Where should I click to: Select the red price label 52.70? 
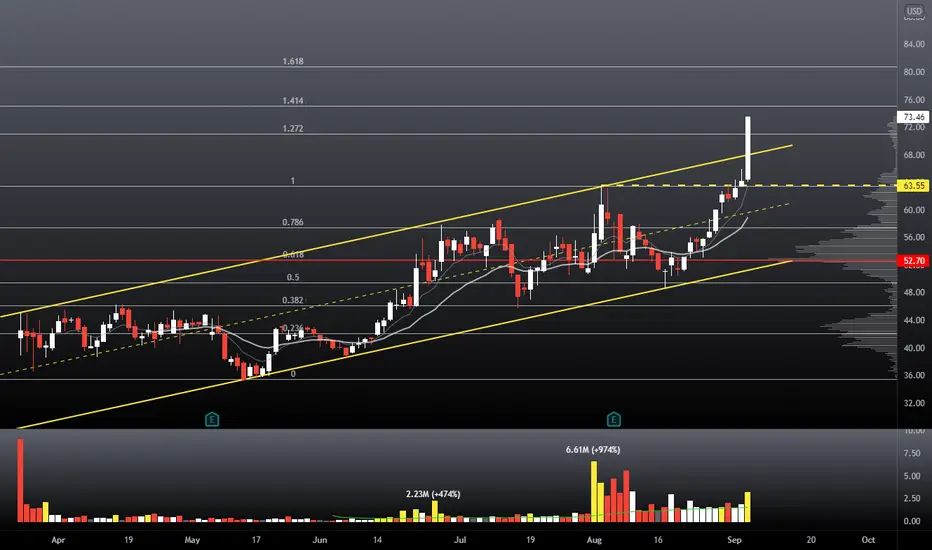[914, 260]
